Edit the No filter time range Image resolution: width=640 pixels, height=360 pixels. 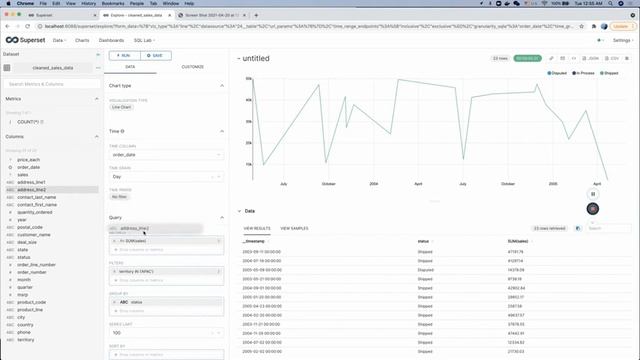(120, 197)
